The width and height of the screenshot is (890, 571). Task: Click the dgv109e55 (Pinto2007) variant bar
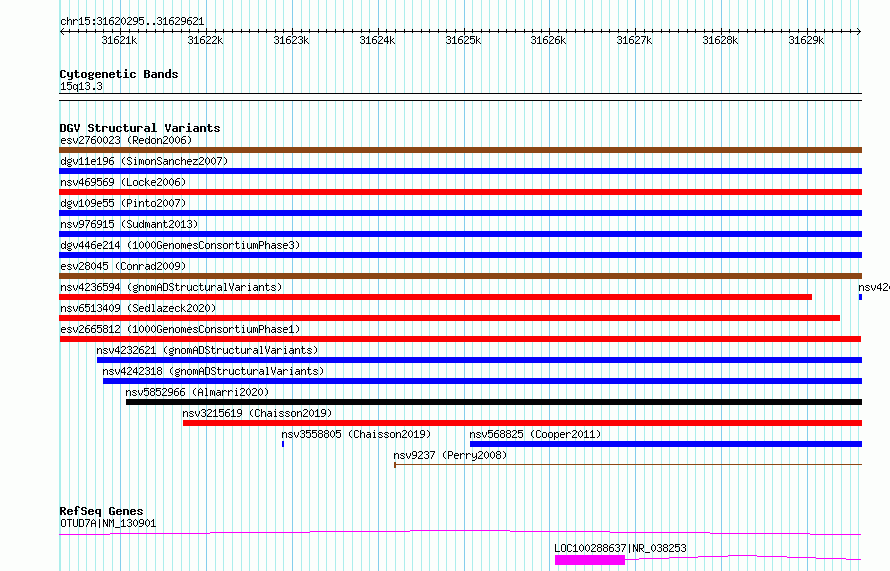tap(460, 213)
